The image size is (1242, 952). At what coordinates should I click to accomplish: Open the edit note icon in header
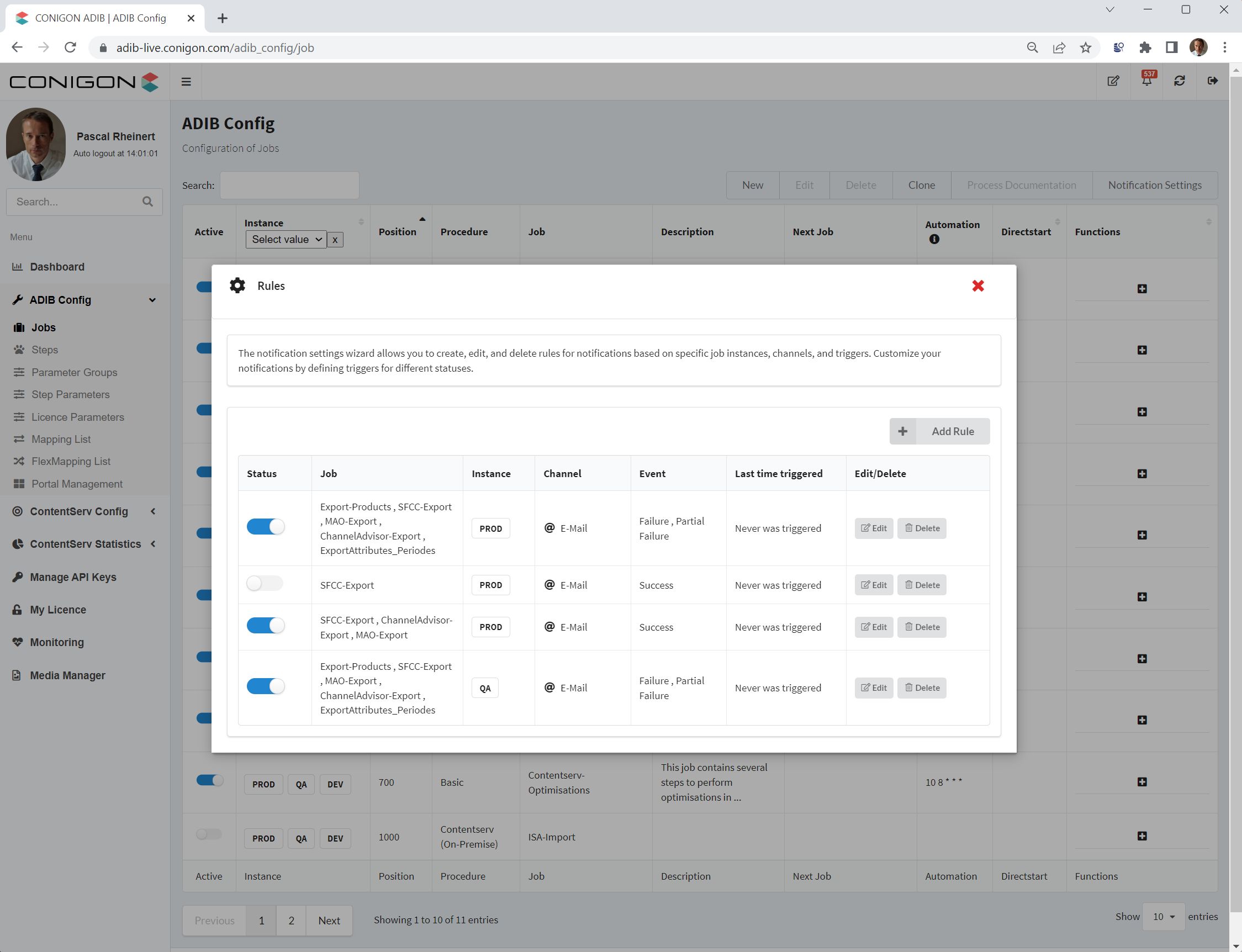tap(1113, 81)
